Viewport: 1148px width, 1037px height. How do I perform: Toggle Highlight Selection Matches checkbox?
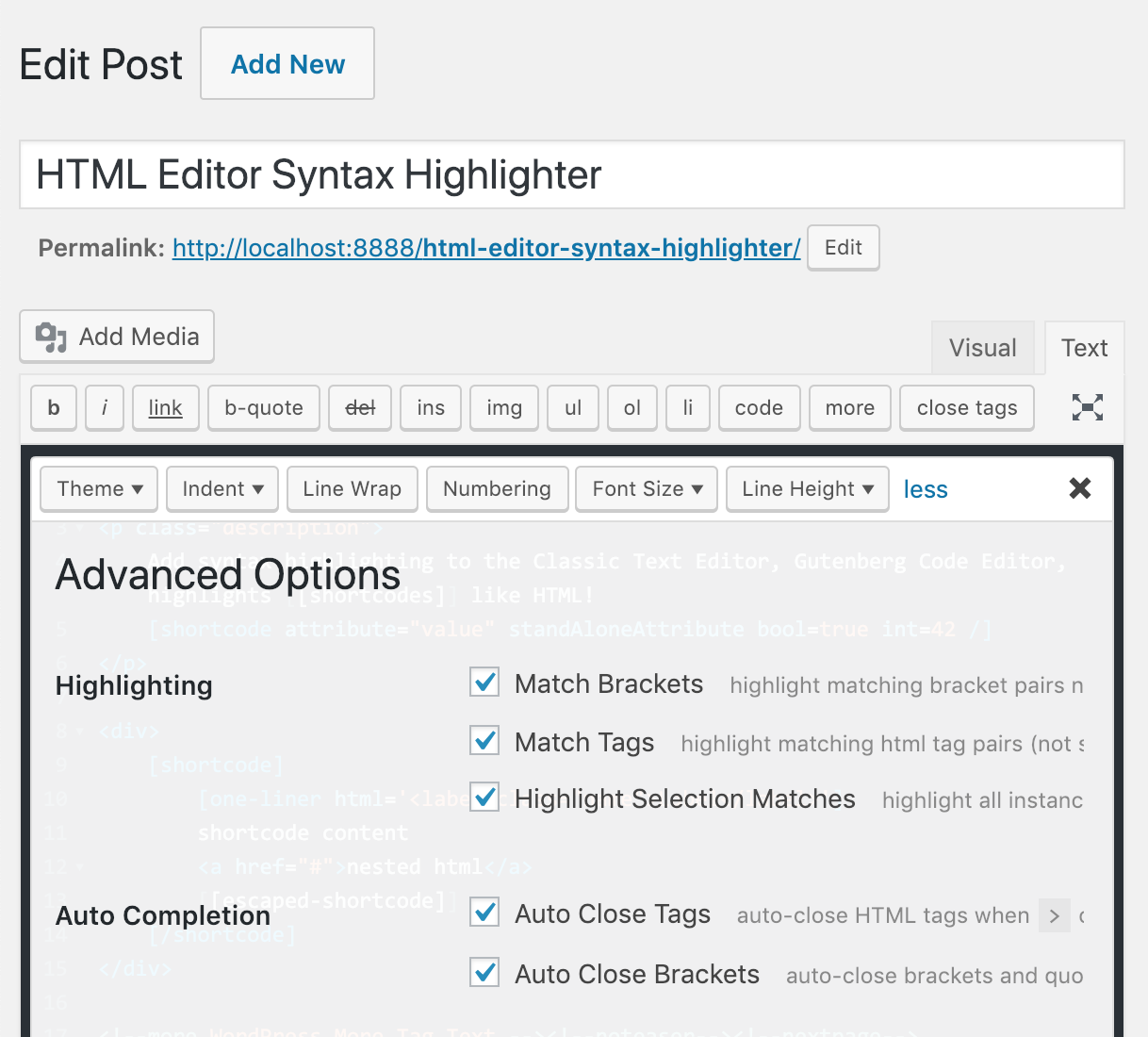point(484,798)
